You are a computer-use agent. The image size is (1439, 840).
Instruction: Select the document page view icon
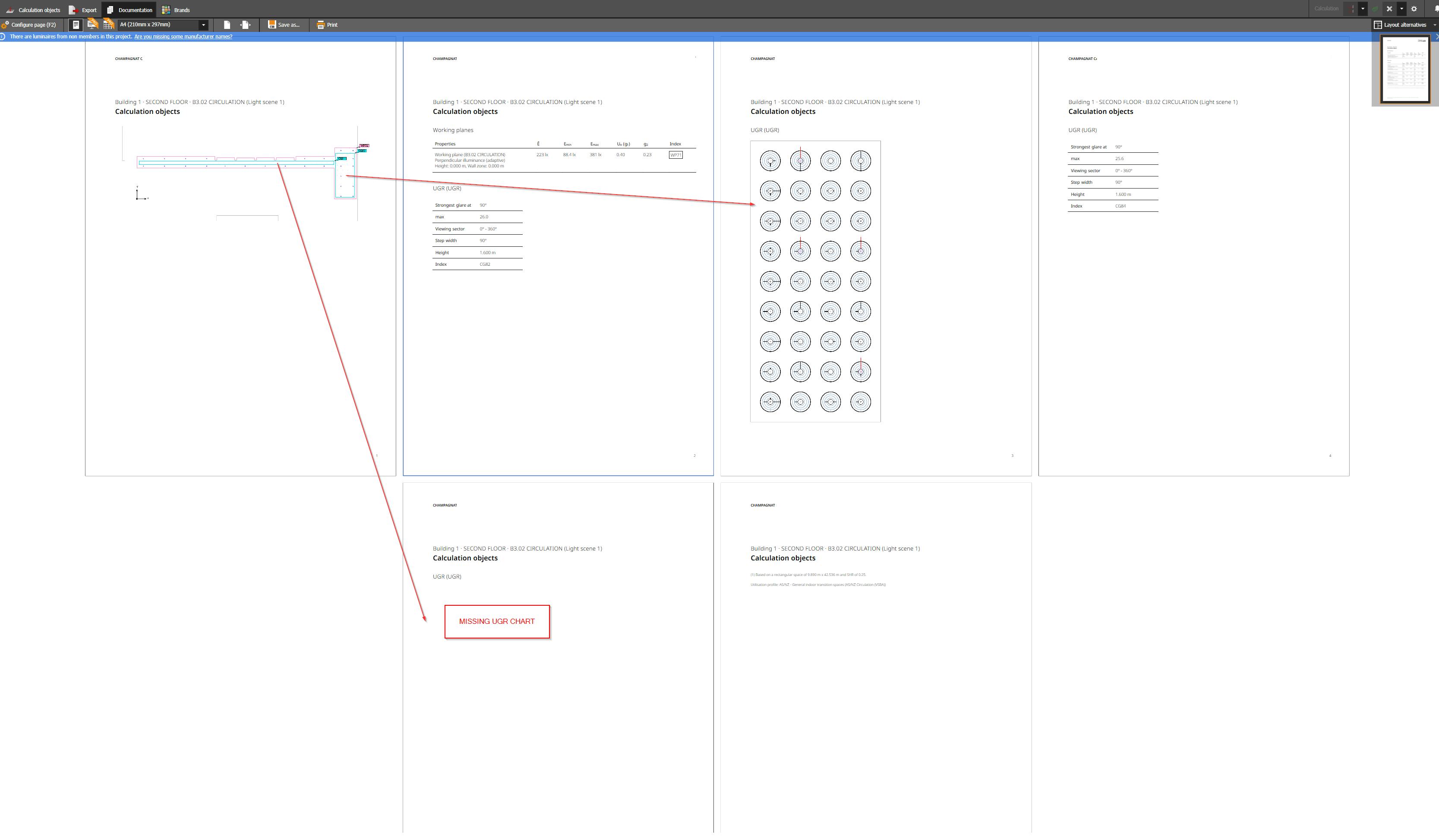(76, 25)
